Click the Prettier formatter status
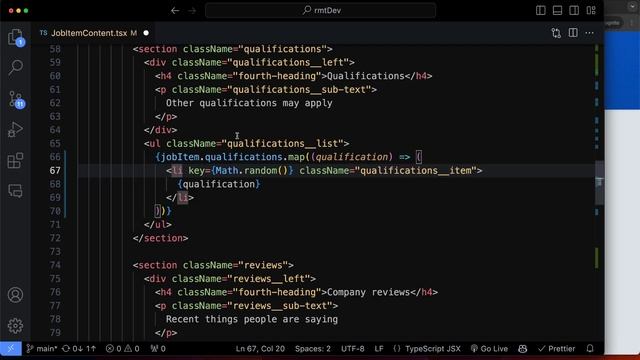This screenshot has width=640, height=360. coord(556,349)
